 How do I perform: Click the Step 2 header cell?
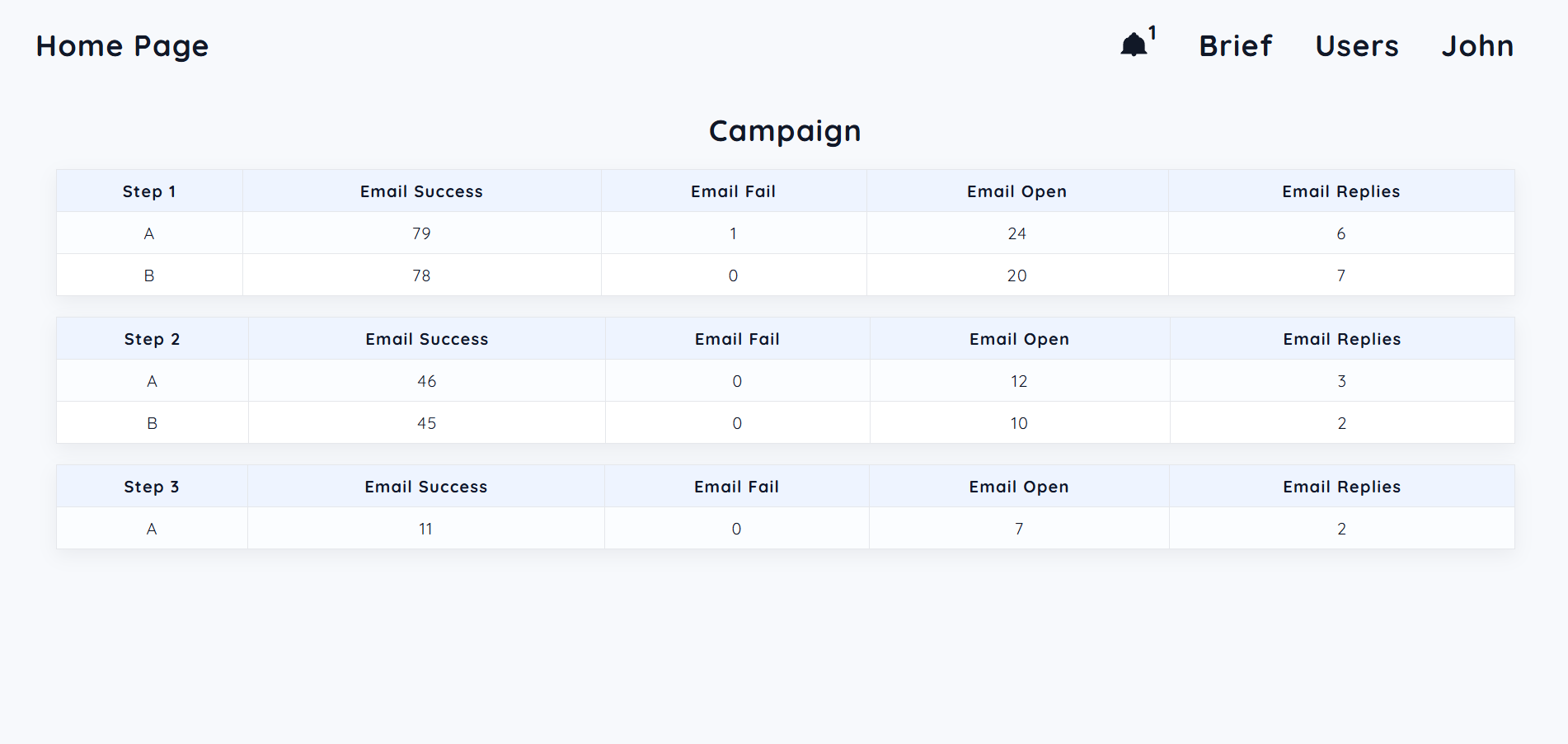(x=152, y=339)
